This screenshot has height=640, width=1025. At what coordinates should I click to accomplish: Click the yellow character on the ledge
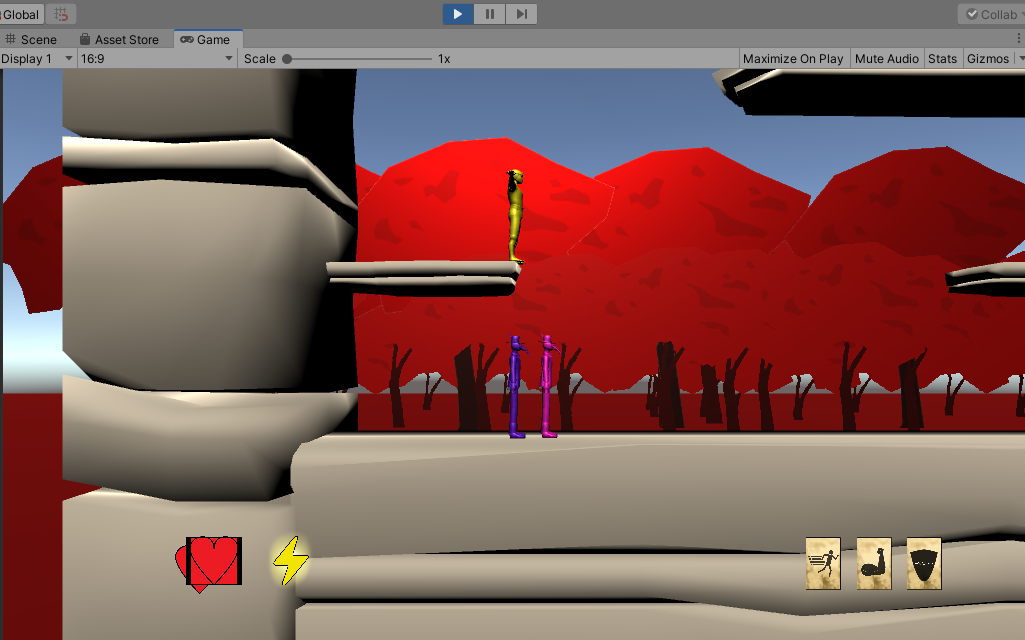point(515,216)
